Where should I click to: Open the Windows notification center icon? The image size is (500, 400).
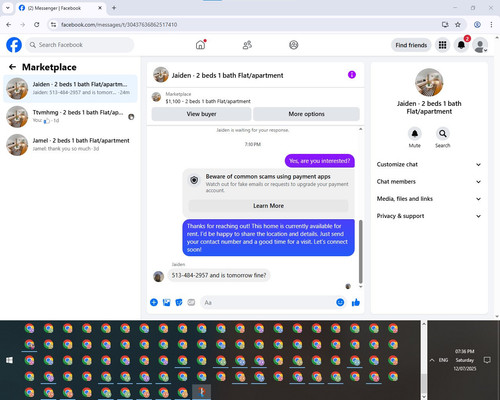click(487, 360)
